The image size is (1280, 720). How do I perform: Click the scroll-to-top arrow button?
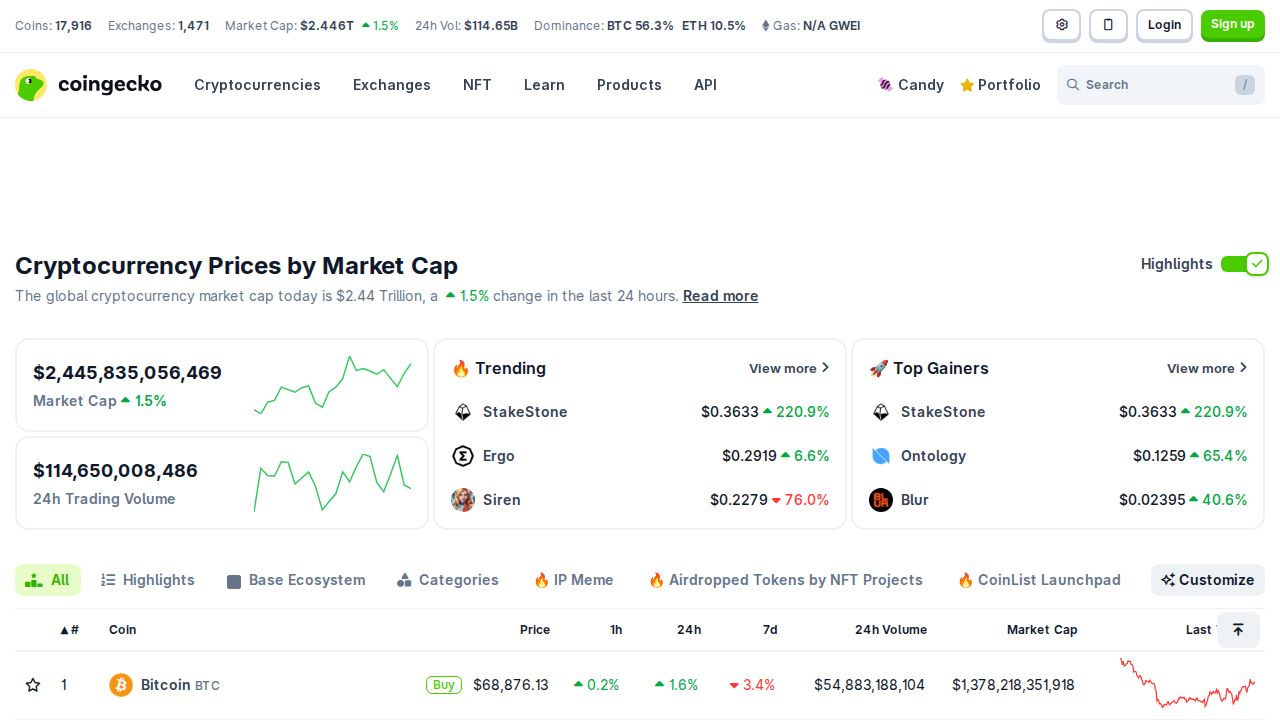click(1238, 630)
